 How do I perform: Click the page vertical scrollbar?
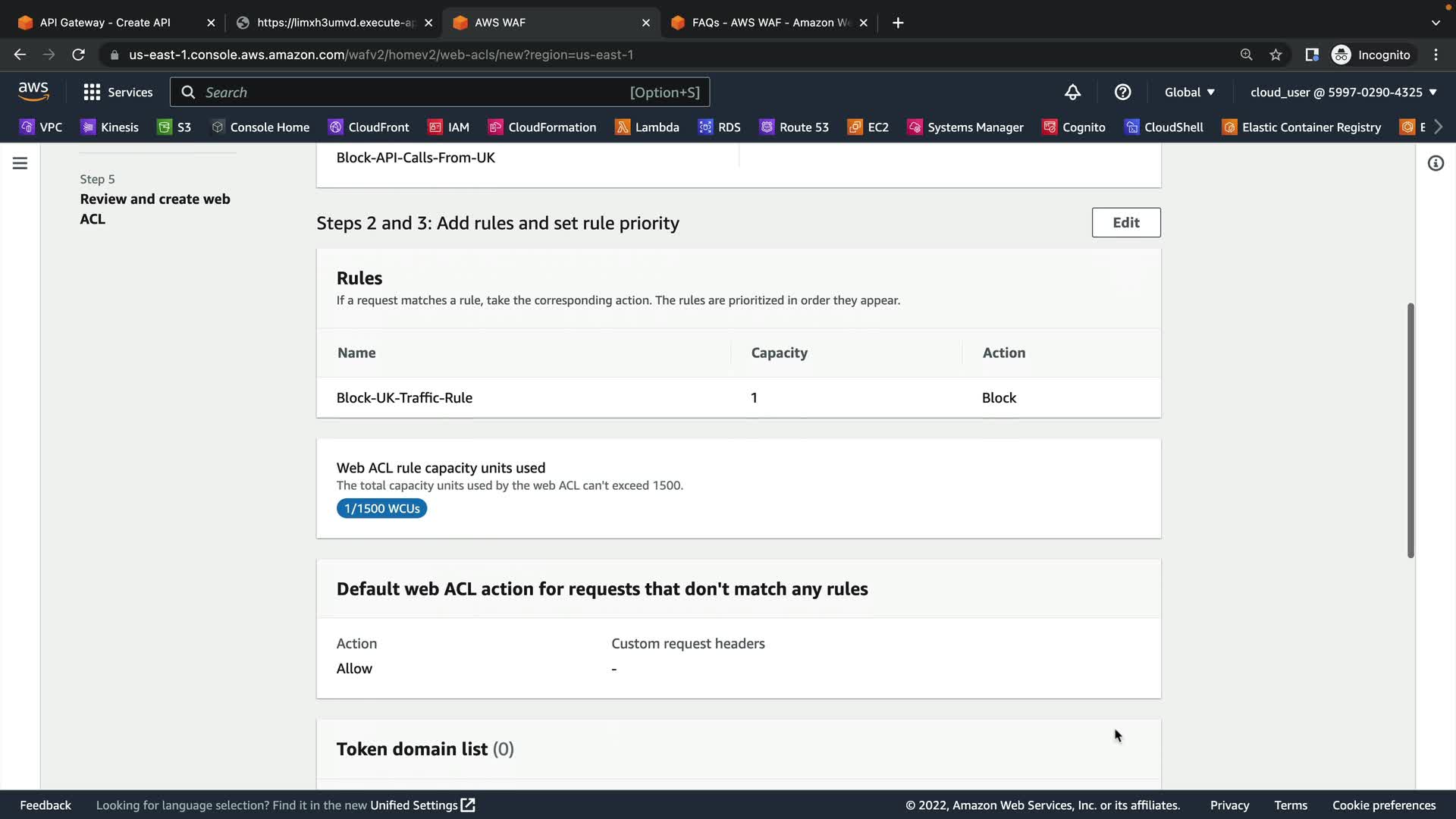1410,430
